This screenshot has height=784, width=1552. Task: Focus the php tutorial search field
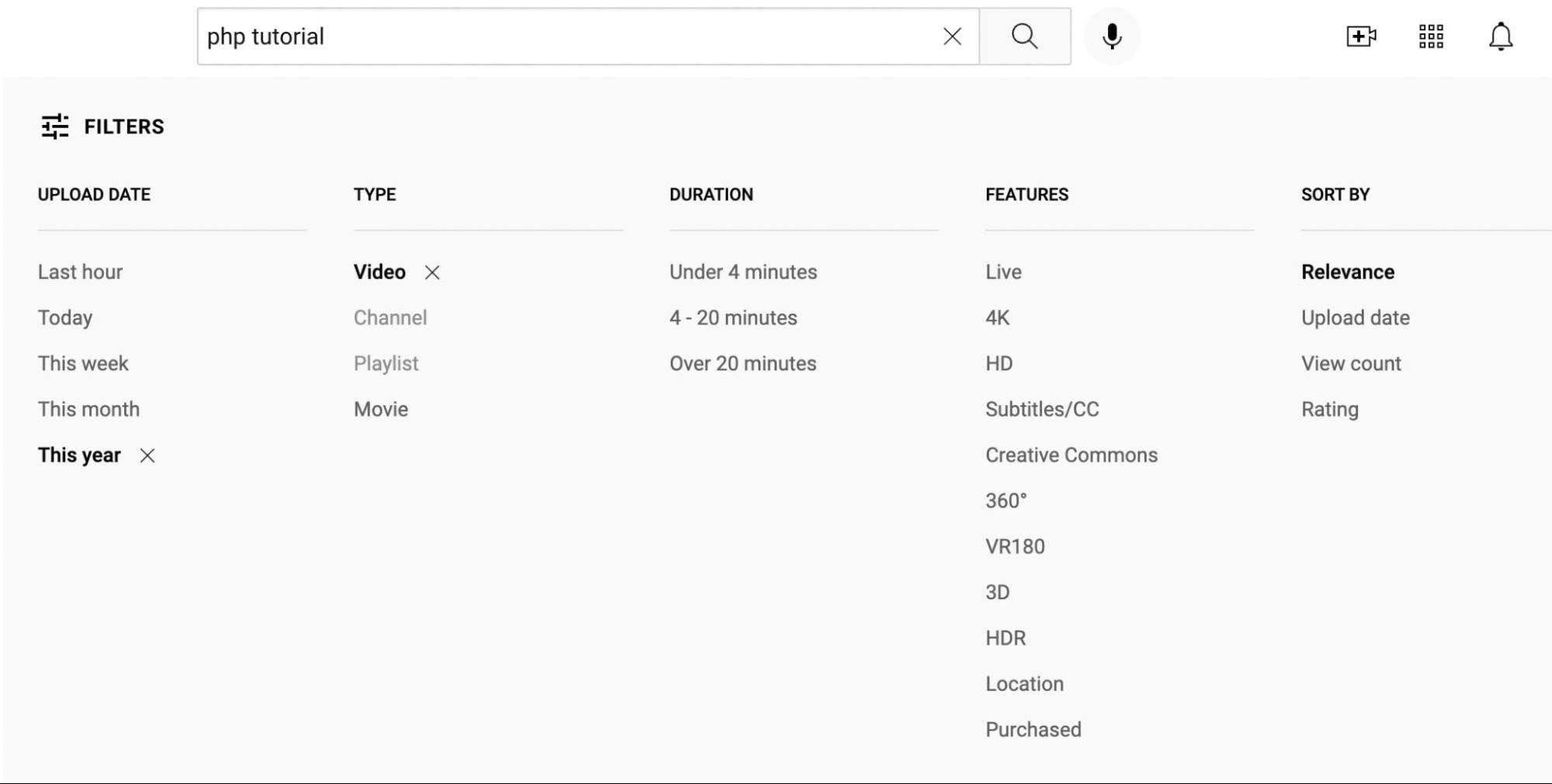(567, 36)
